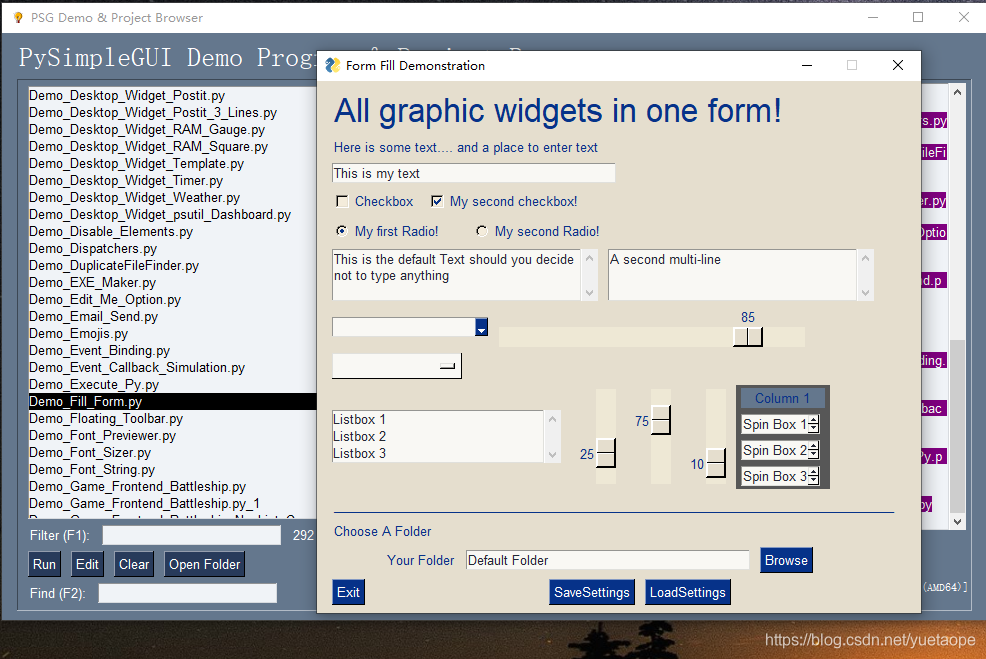Viewport: 986px width, 659px height.
Task: Click the listbox scroll up arrow
Action: click(x=552, y=419)
